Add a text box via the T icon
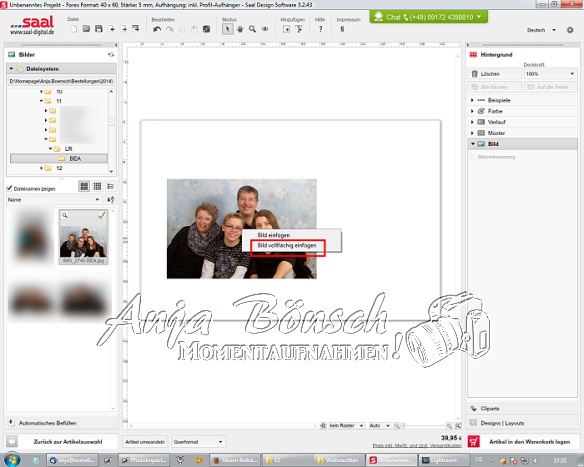The width and height of the screenshot is (584, 467). click(299, 29)
